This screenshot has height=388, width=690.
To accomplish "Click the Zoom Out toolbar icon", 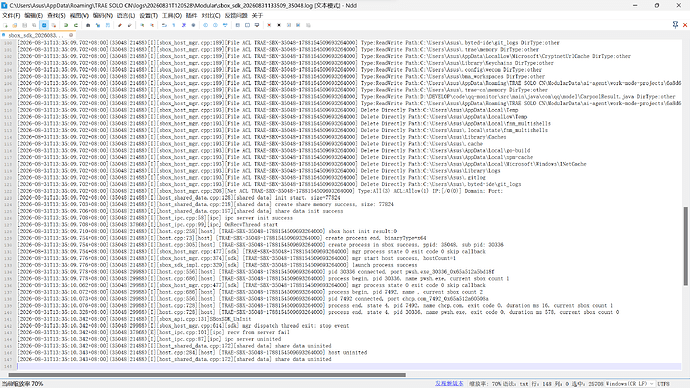I will [152, 25].
